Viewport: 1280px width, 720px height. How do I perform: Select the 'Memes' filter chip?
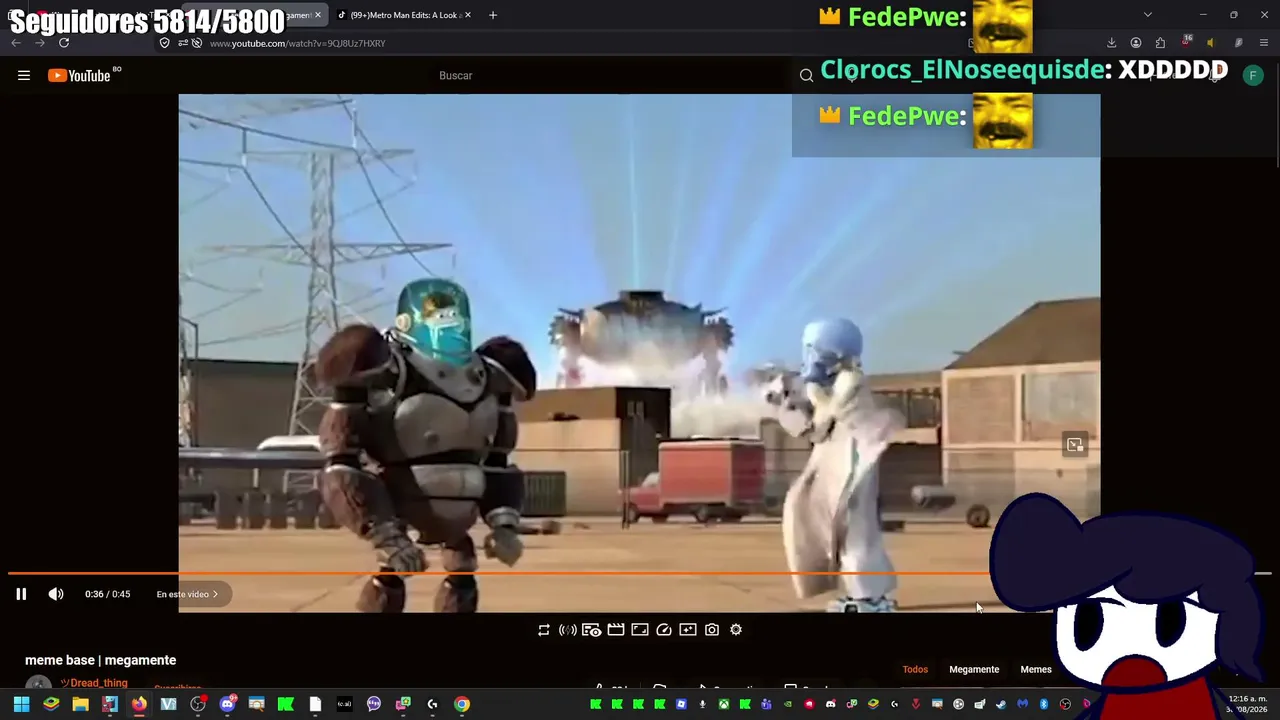[x=1036, y=670]
